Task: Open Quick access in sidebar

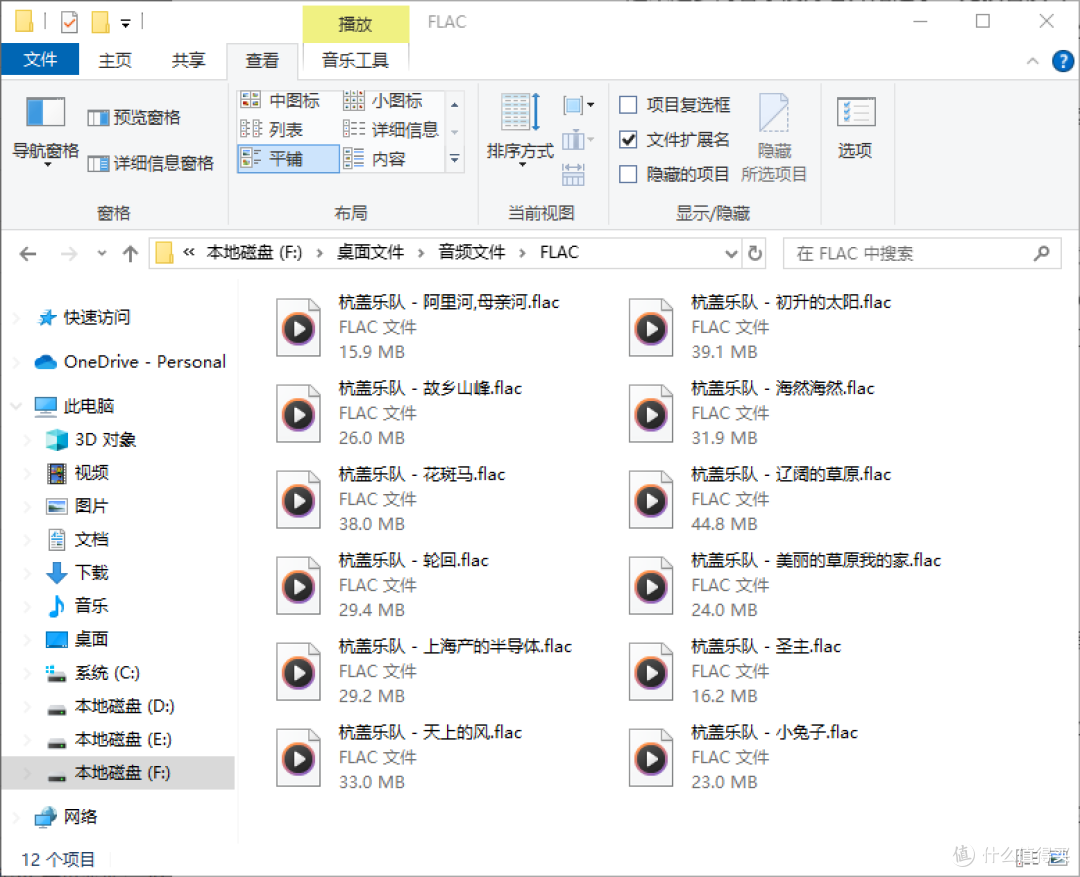Action: click(83, 318)
